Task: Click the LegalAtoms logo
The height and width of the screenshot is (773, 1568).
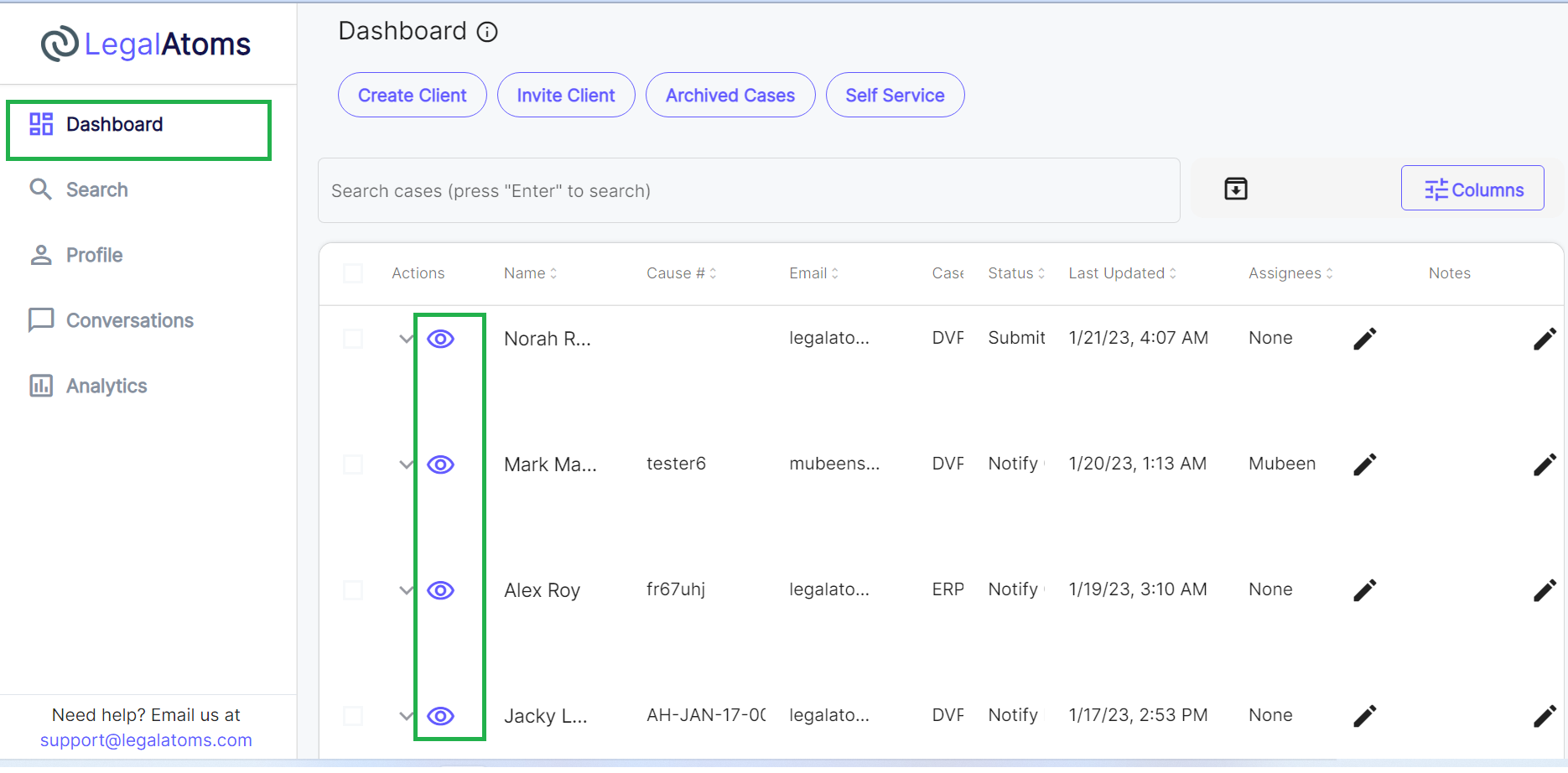Action: point(146,44)
